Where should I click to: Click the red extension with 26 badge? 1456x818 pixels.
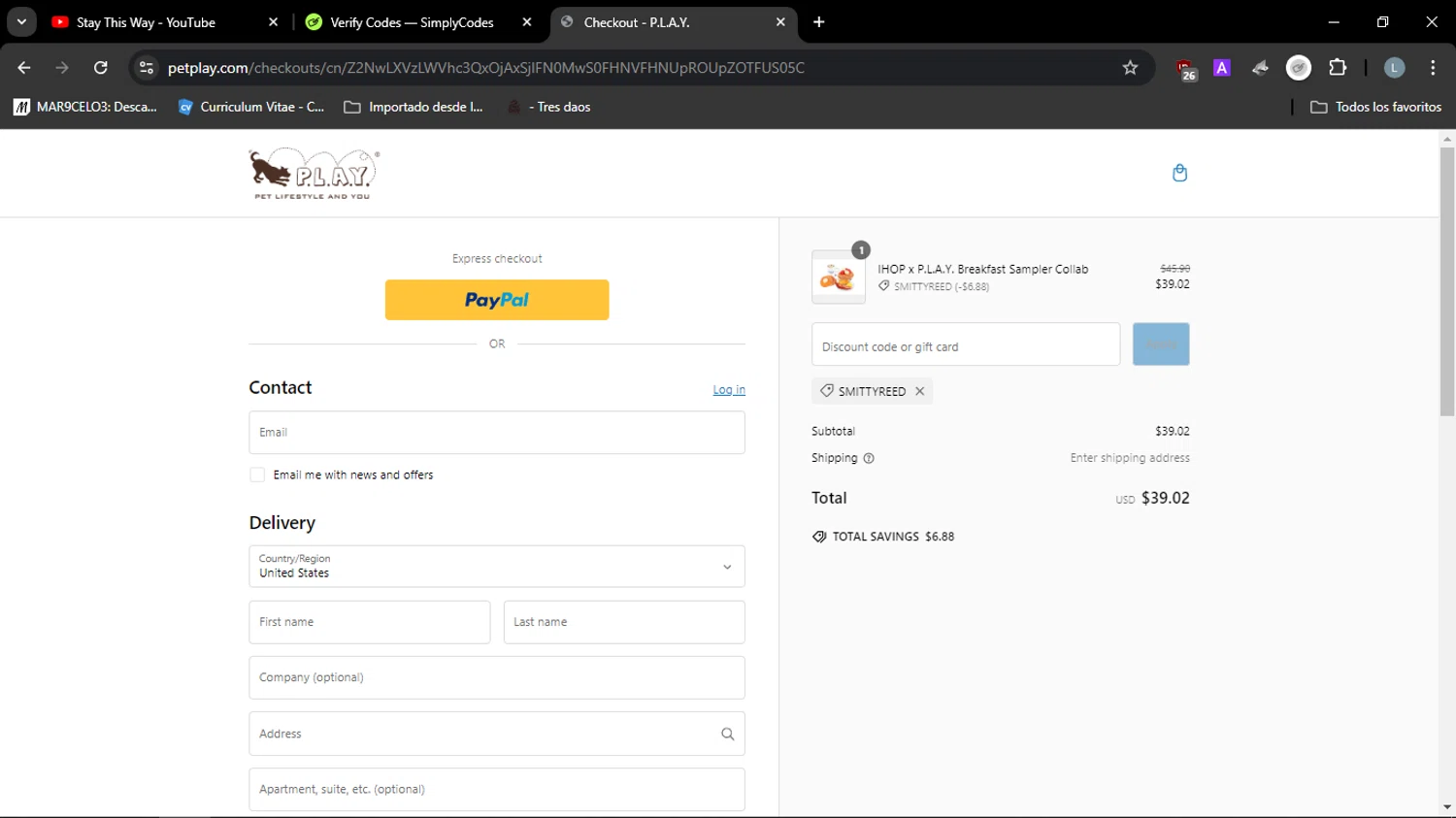pos(1185,69)
